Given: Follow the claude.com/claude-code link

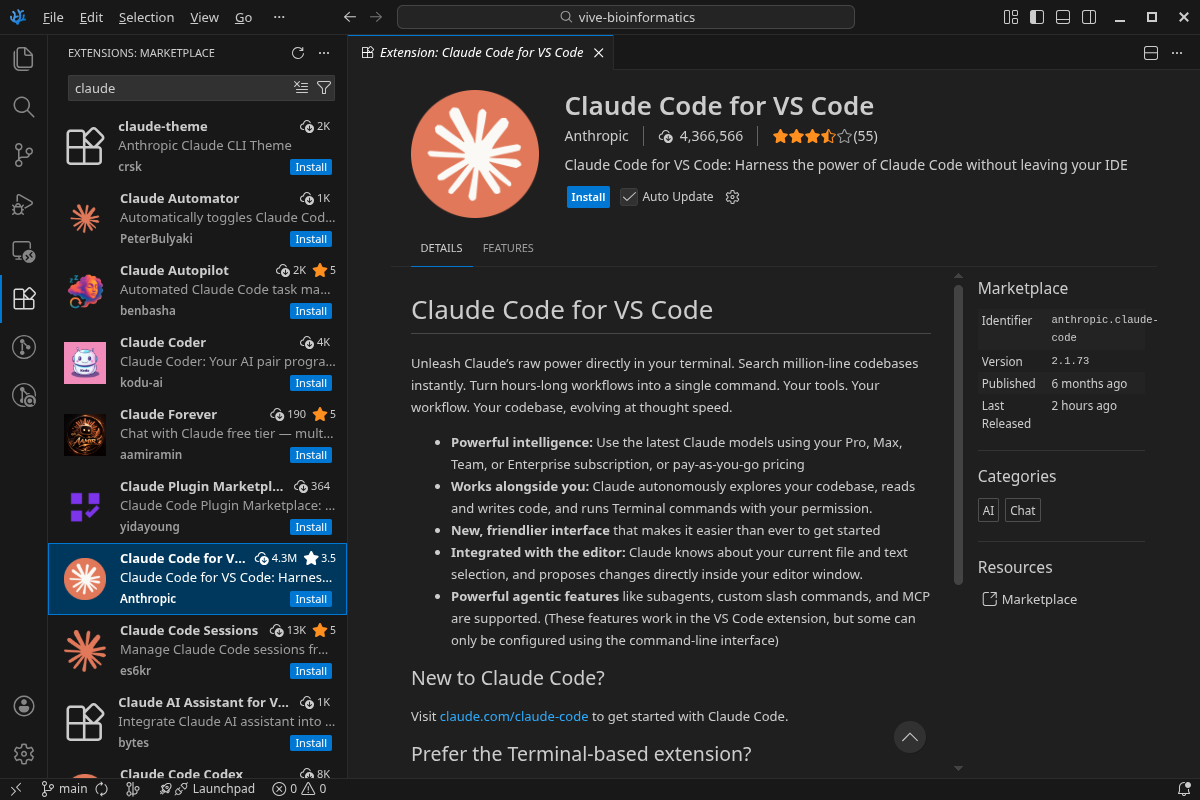Looking at the screenshot, I should (x=513, y=715).
